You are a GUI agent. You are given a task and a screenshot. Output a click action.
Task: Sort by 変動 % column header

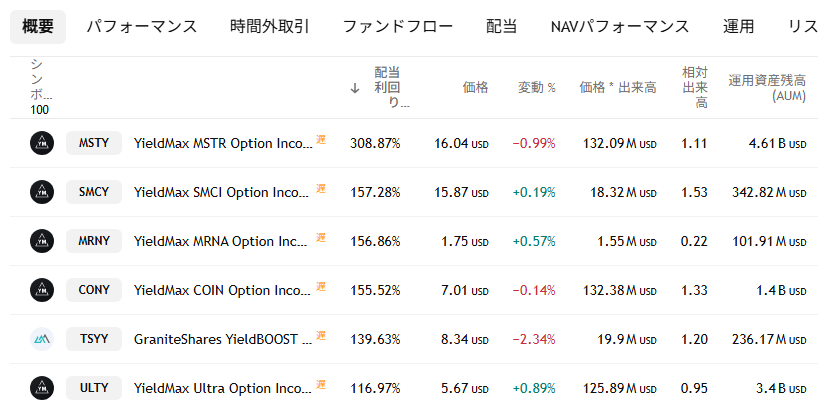tap(536, 88)
